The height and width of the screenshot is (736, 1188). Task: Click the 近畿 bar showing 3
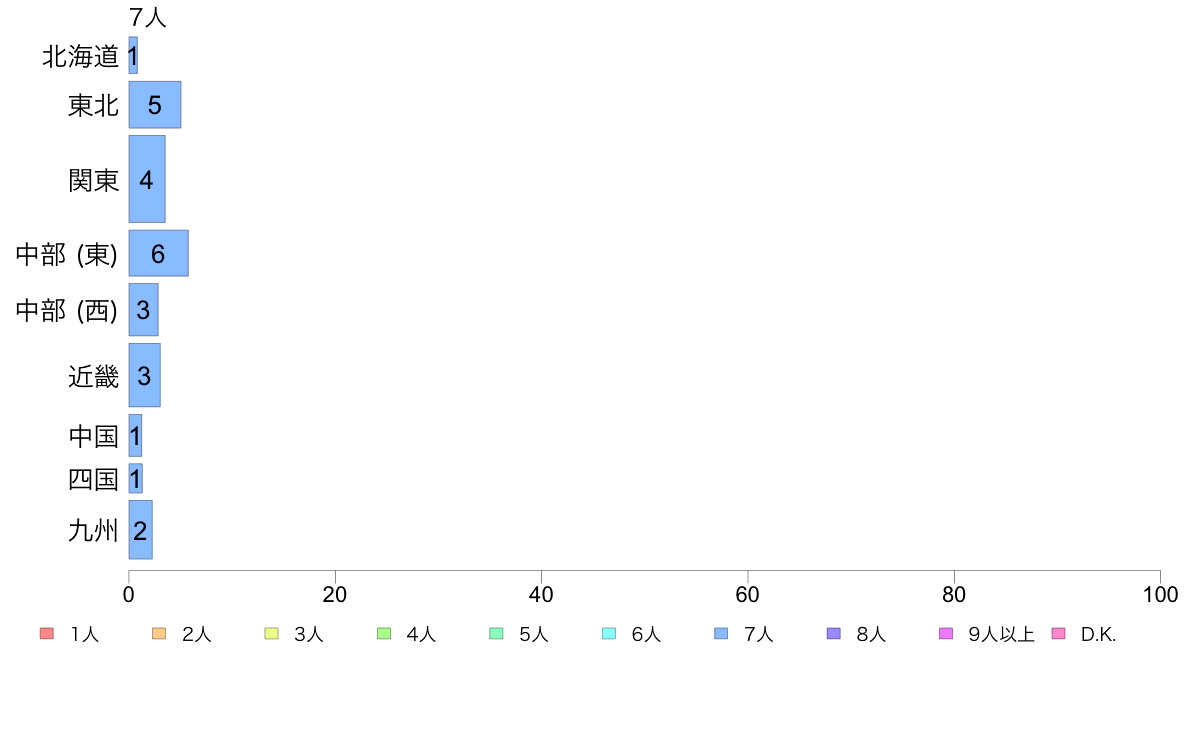(145, 375)
